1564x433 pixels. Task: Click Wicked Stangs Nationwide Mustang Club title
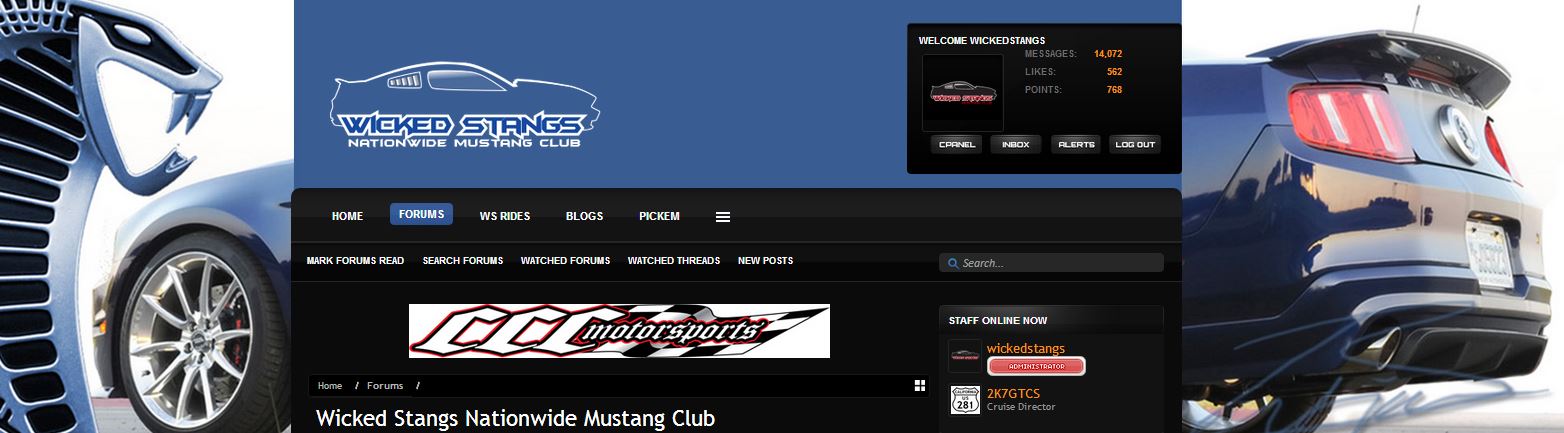click(515, 418)
